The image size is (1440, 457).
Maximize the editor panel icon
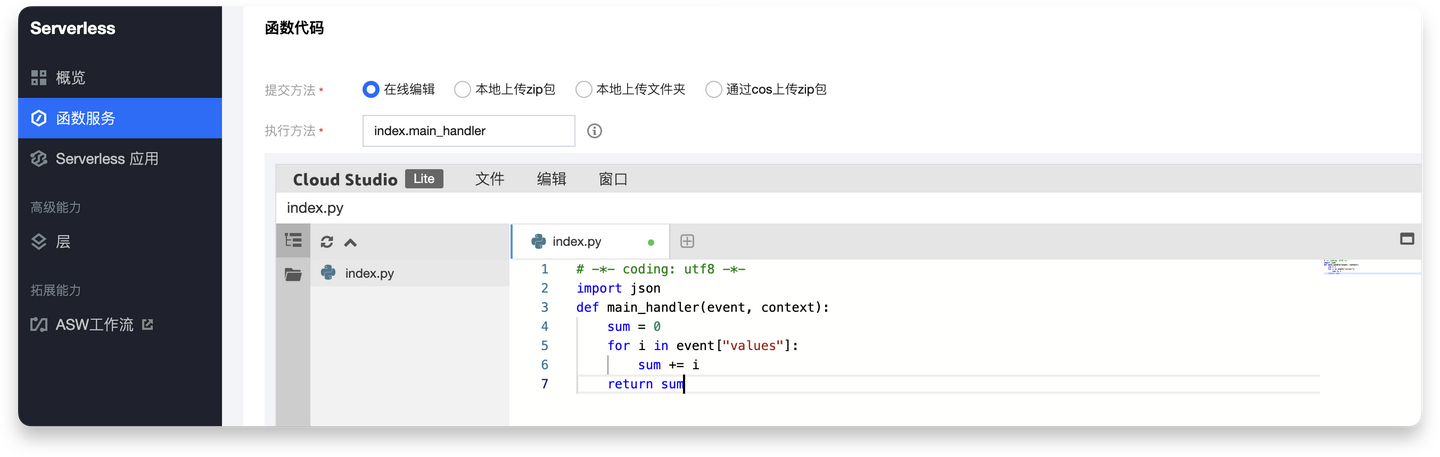pyautogui.click(x=1407, y=239)
